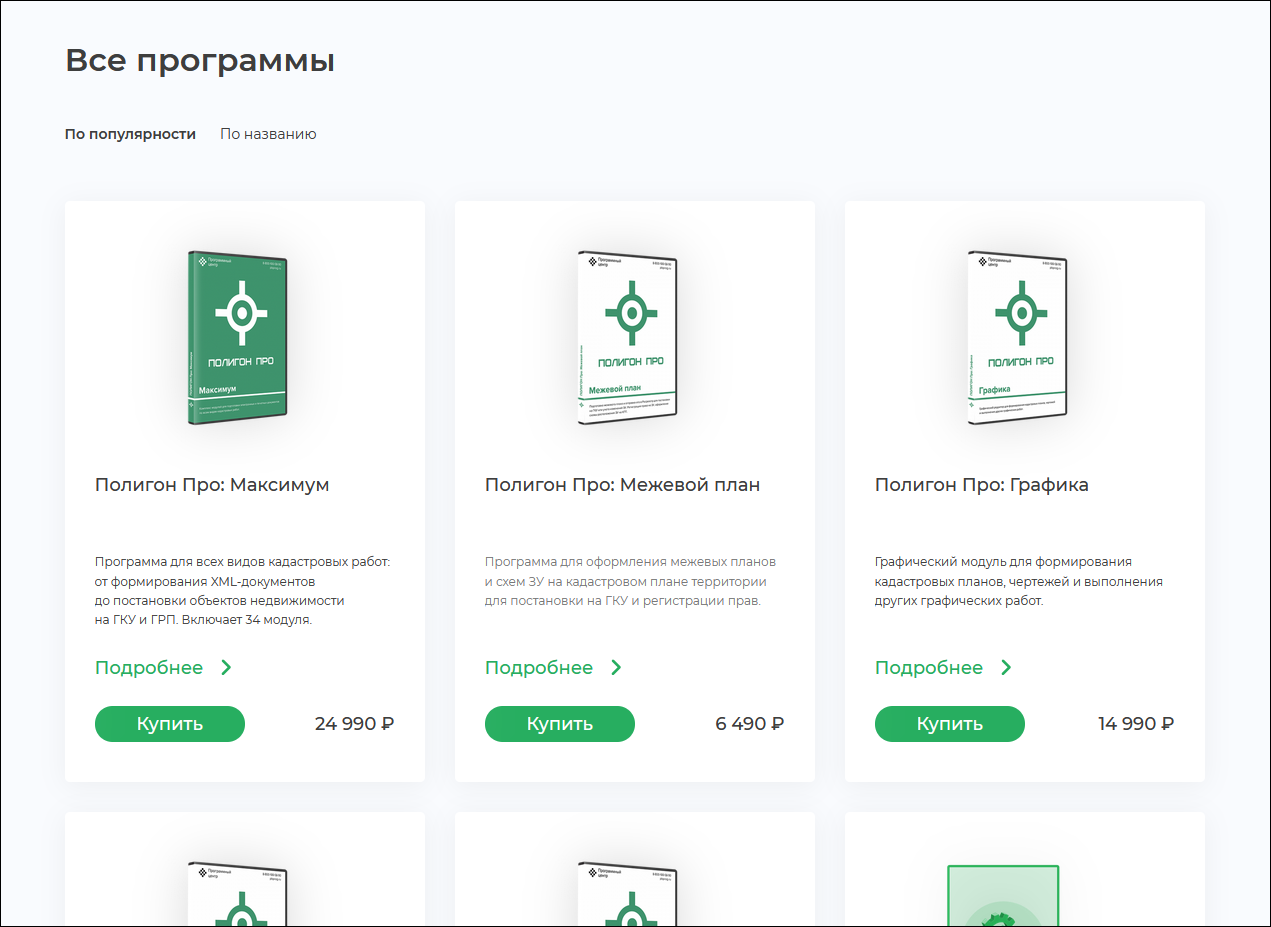The width and height of the screenshot is (1271, 927).
Task: Open the Межевой план product box image
Action: point(628,337)
